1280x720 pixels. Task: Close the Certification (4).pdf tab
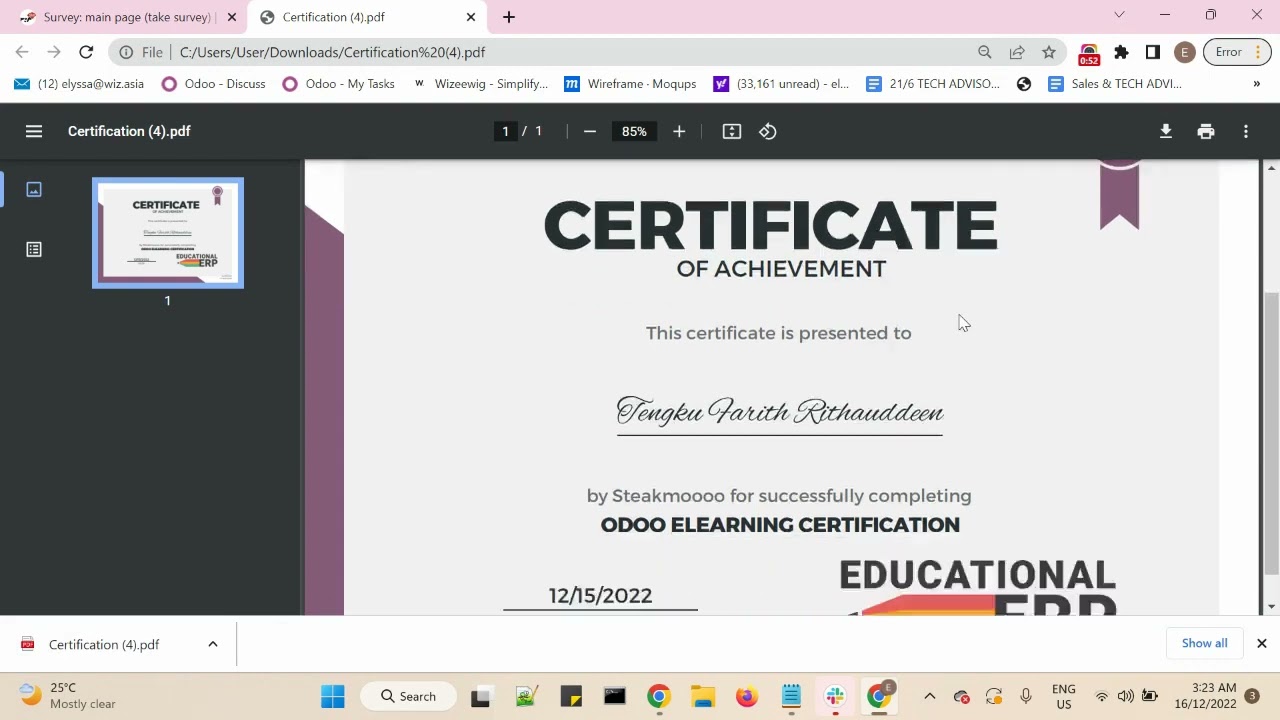471,17
